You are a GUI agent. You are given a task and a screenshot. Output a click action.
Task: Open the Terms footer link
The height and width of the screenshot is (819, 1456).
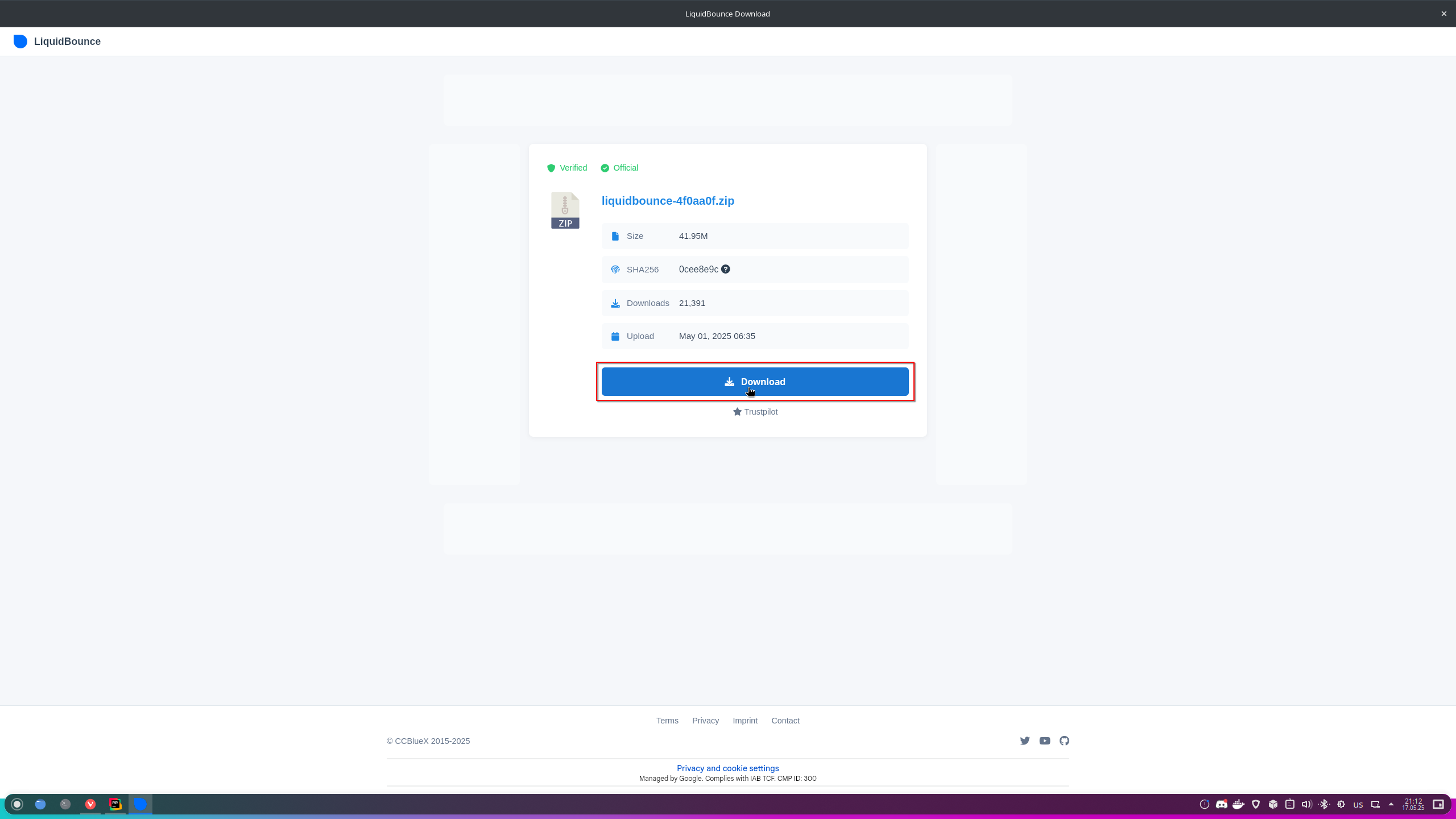(x=667, y=721)
